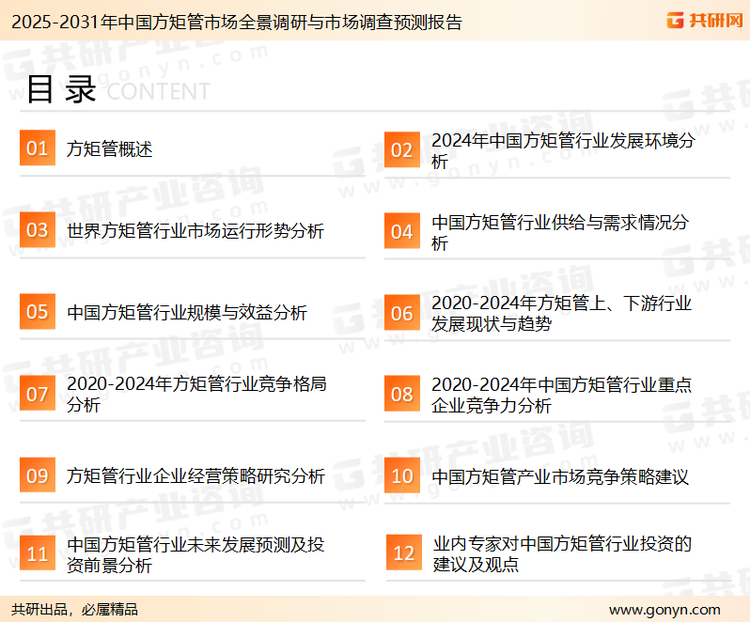Click the 12 numbered badge
Screen dimensions: 750x622
[403, 554]
